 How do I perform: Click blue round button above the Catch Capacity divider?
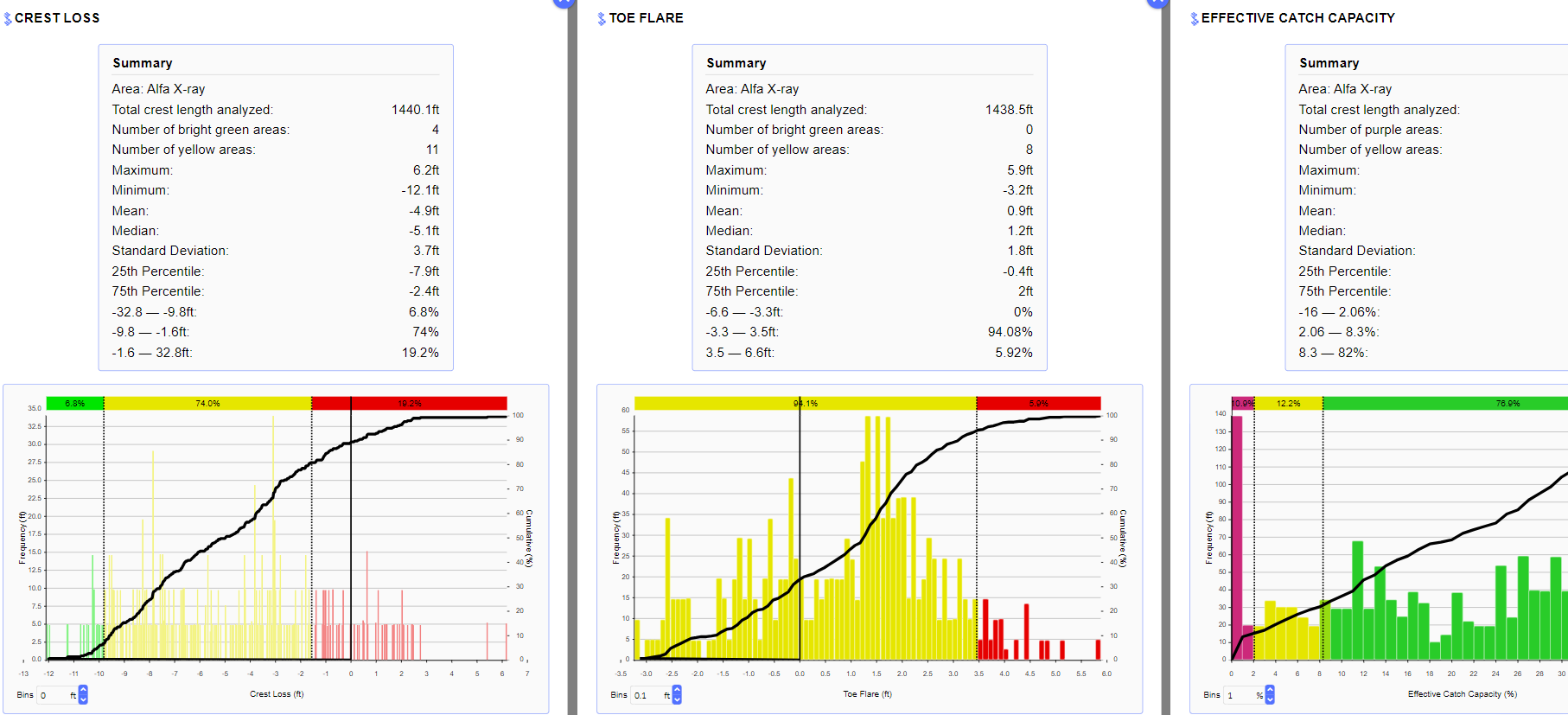[x=1157, y=2]
